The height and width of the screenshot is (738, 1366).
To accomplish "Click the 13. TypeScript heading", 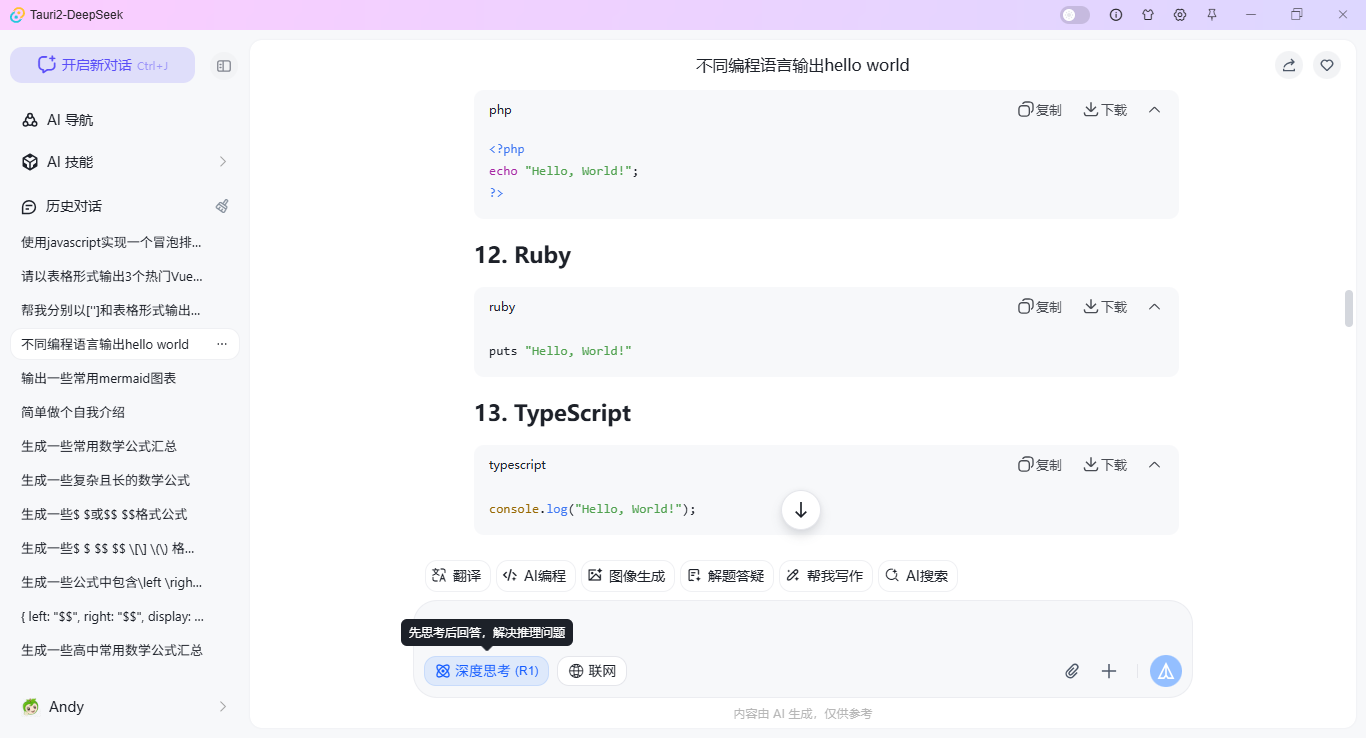I will 553,413.
